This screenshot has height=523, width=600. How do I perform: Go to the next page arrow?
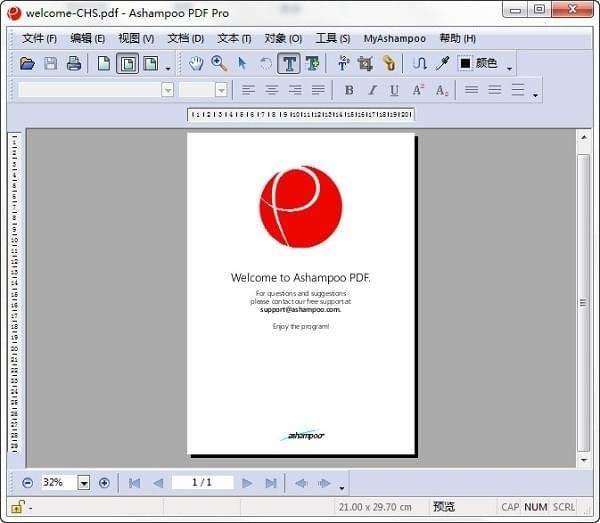pyautogui.click(x=247, y=483)
